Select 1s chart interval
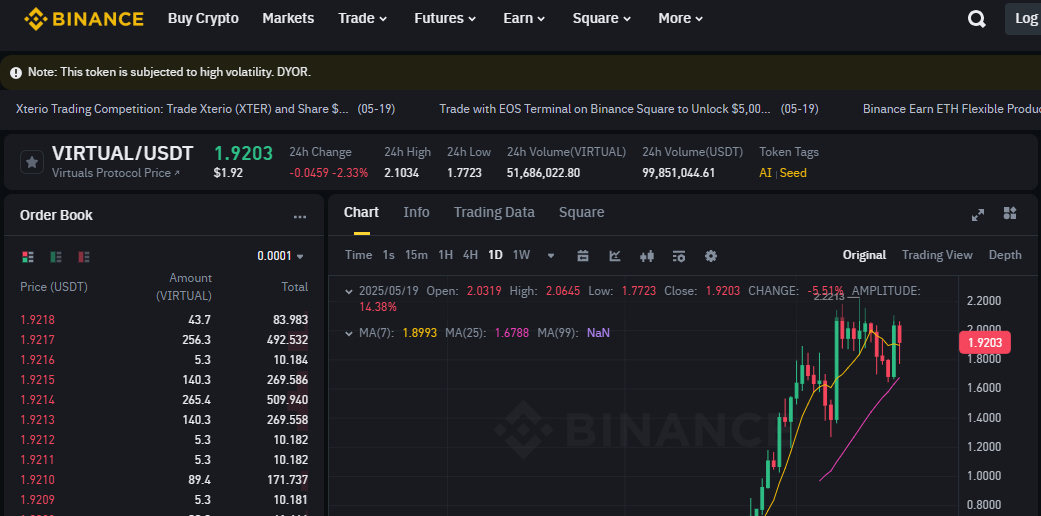 [388, 255]
